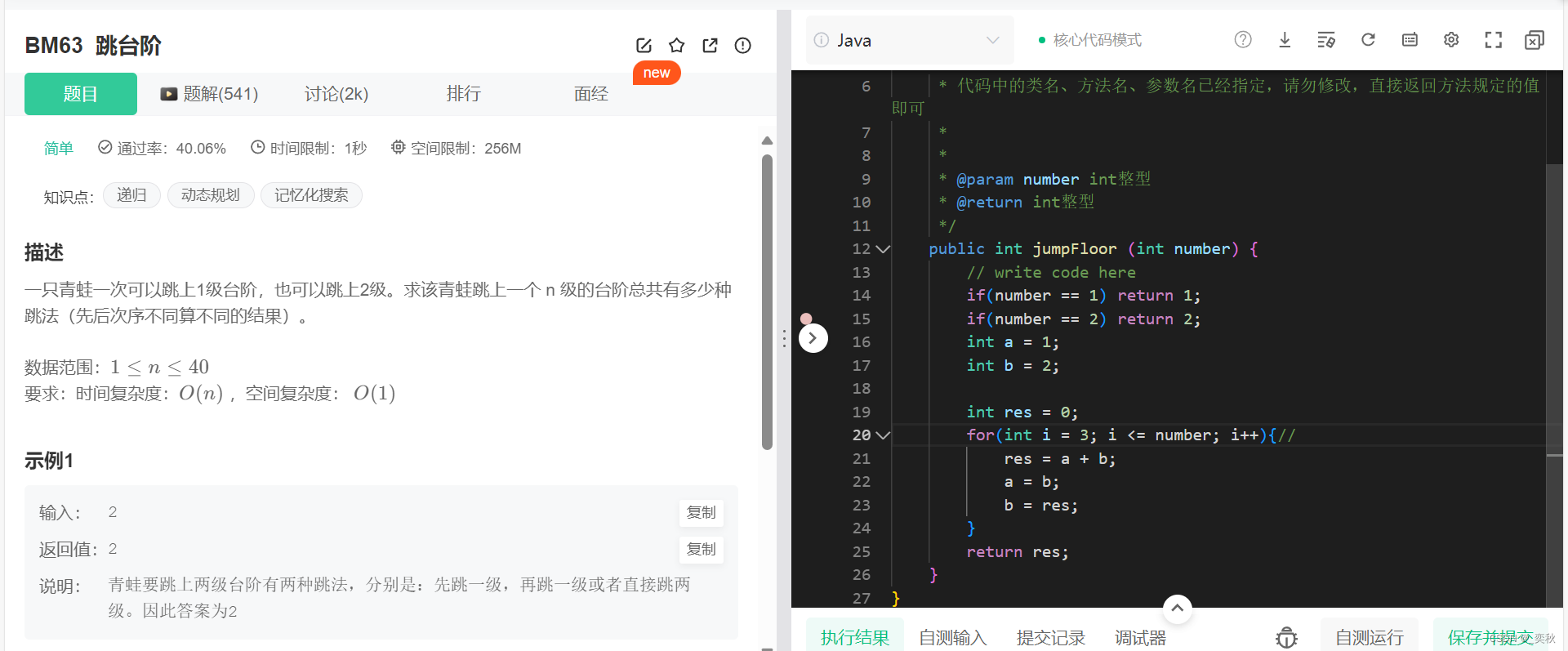Fold the for loop at line 20
Screen dimensions: 1568x651
pyautogui.click(x=883, y=435)
